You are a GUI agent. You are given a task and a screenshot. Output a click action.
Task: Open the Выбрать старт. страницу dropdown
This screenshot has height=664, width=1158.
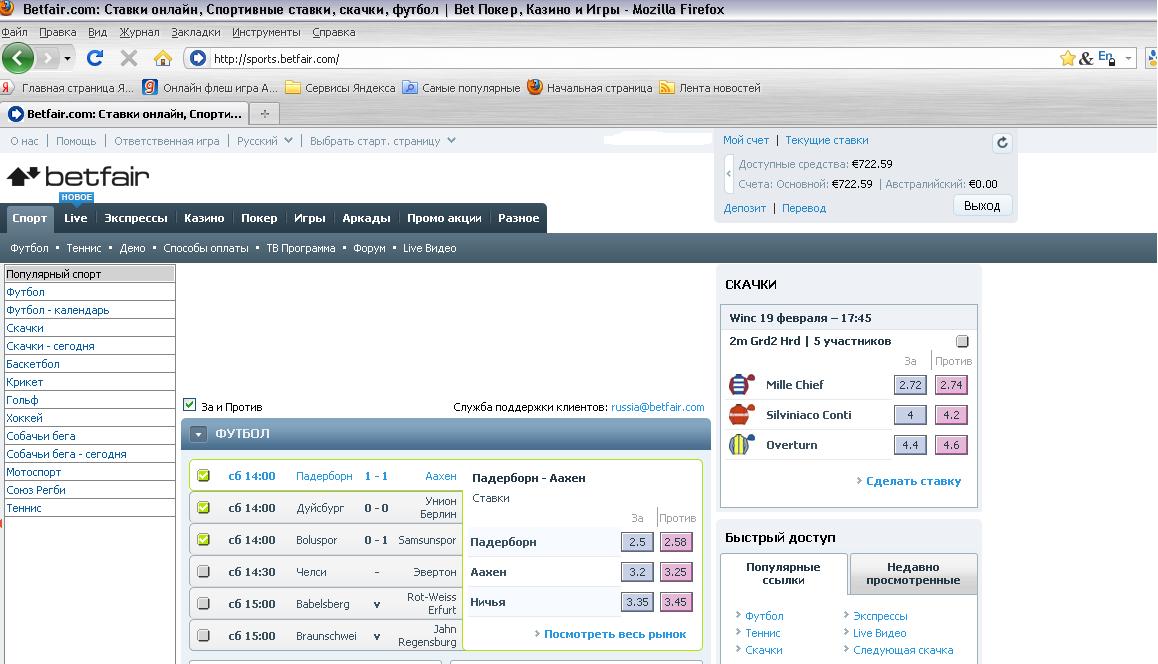[383, 140]
